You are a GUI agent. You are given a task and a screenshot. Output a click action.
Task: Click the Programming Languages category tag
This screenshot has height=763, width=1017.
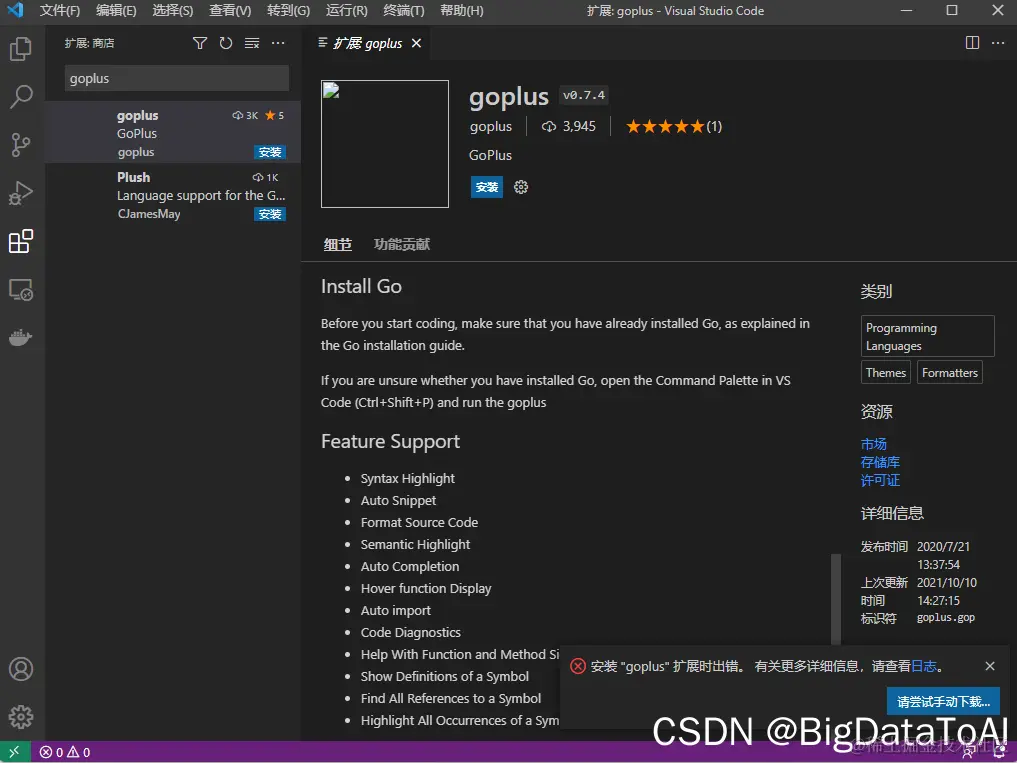click(x=927, y=336)
